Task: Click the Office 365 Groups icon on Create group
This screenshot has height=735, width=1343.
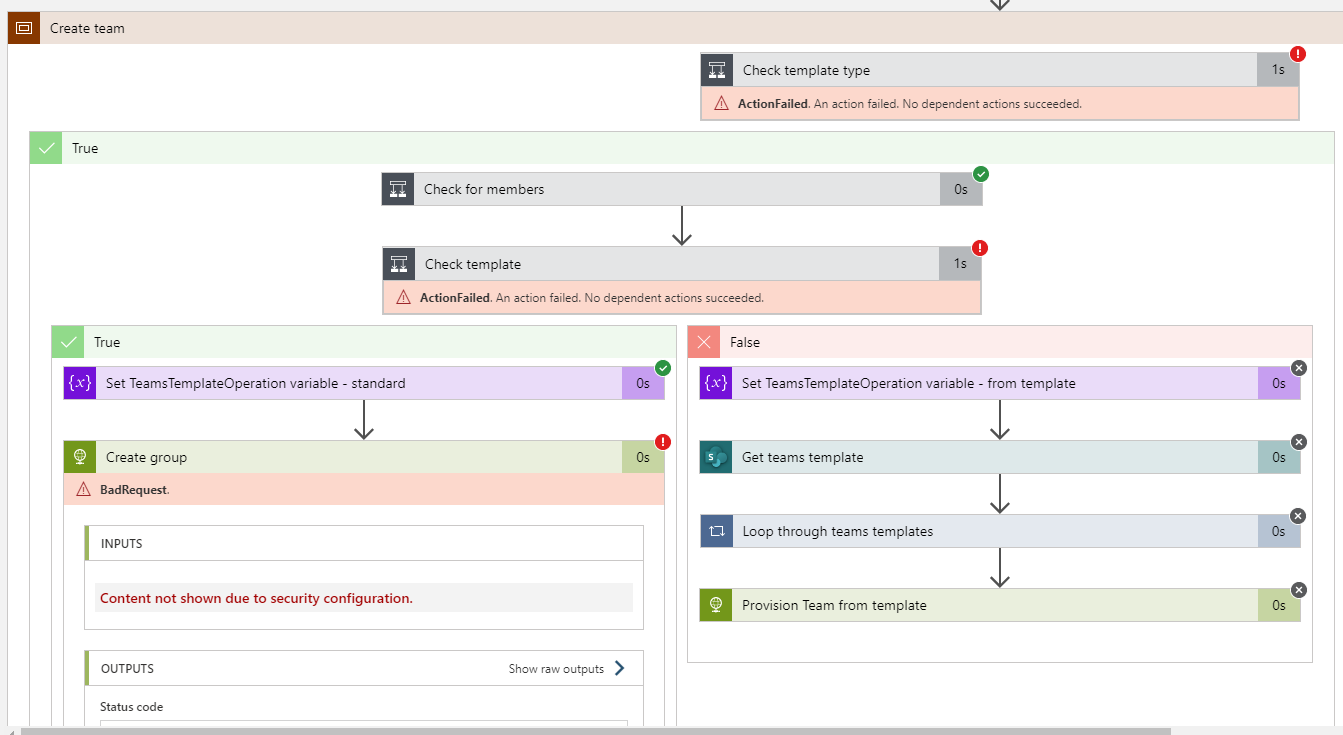Action: 79,457
